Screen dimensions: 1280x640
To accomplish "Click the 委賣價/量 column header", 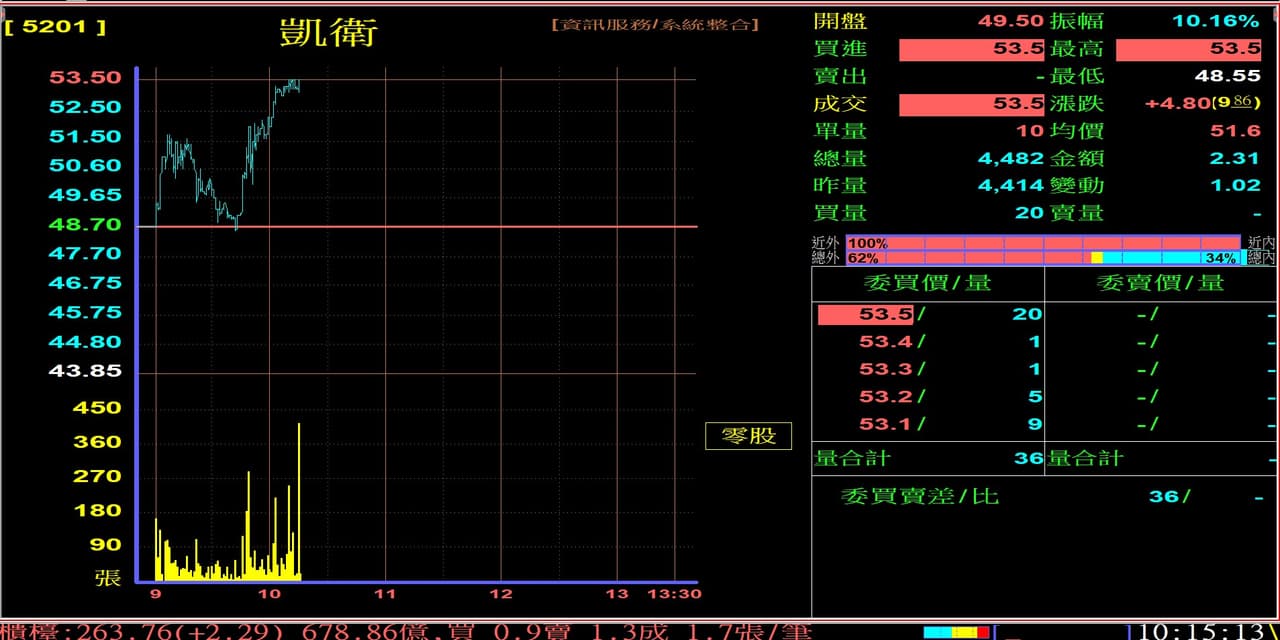I will pyautogui.click(x=1160, y=283).
